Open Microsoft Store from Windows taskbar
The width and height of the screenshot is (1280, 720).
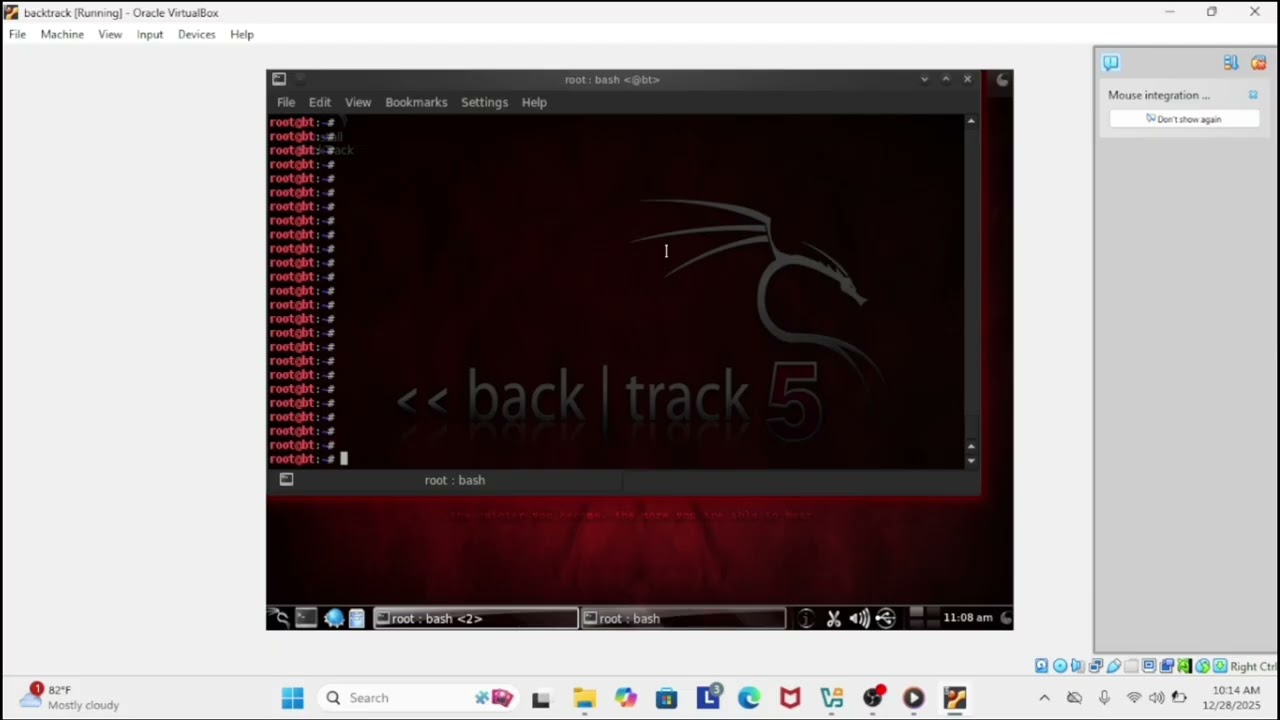666,698
